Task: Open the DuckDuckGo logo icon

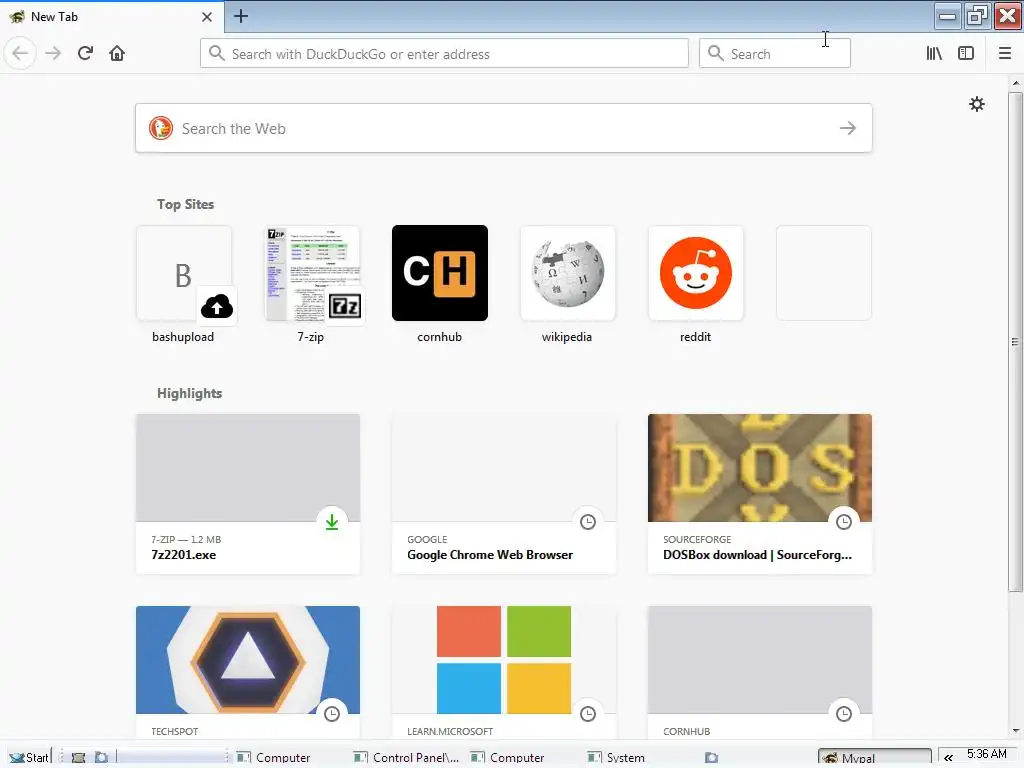Action: (x=161, y=128)
